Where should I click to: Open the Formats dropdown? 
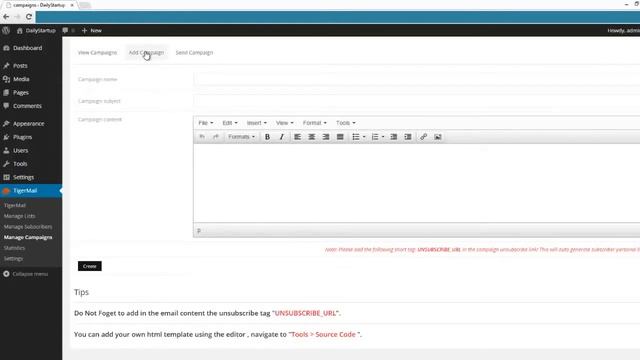point(241,137)
